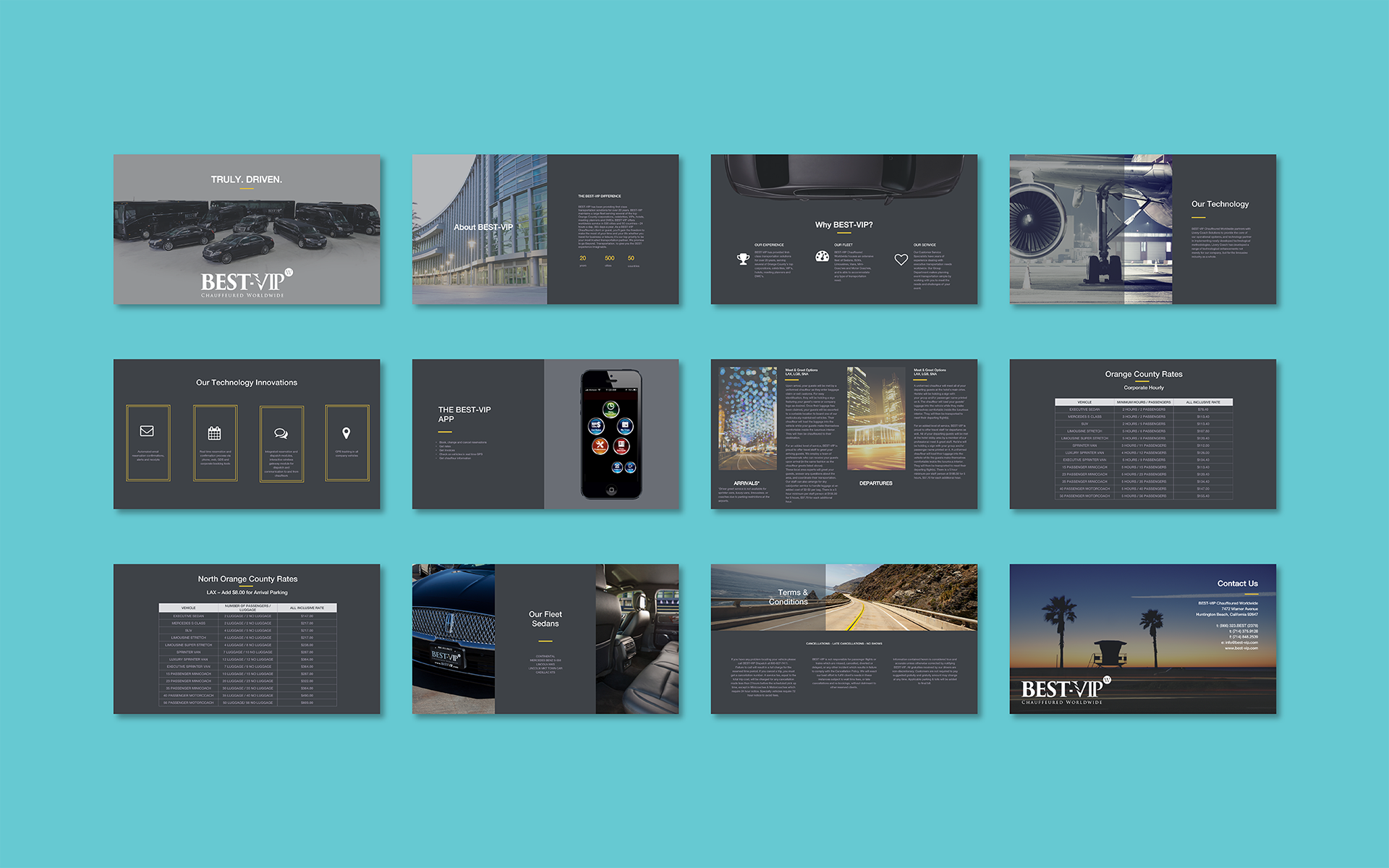Image resolution: width=1389 pixels, height=868 pixels.
Task: Click the BEST-VIP logo on the Contact Us slide
Action: pyautogui.click(x=1065, y=690)
